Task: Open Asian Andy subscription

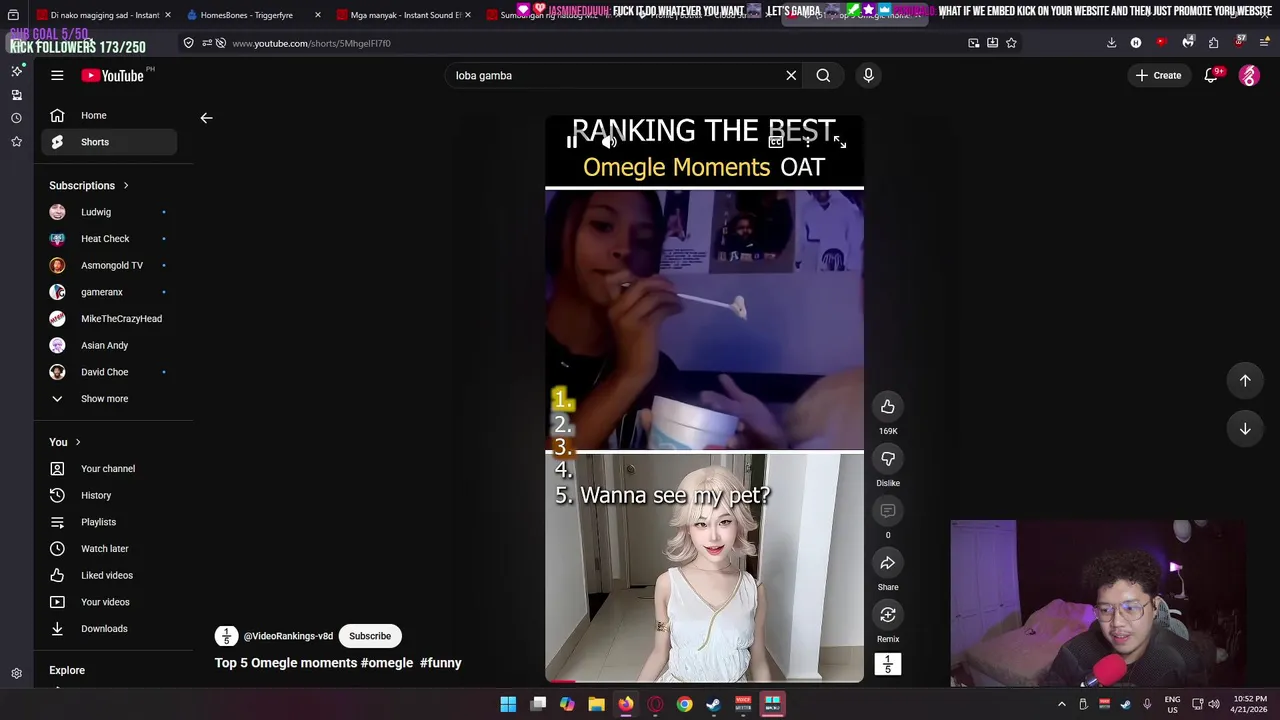Action: (x=109, y=345)
